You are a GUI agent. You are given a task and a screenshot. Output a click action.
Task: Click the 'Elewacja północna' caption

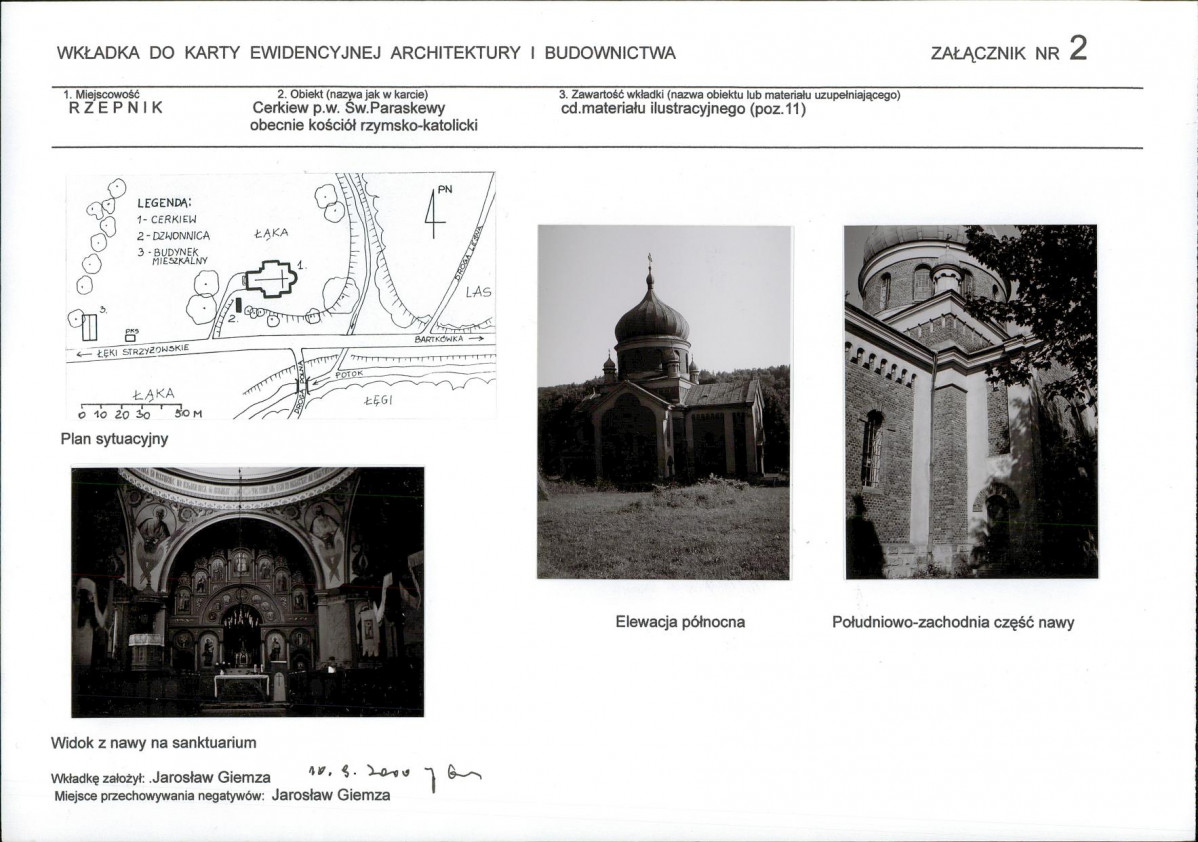click(680, 622)
